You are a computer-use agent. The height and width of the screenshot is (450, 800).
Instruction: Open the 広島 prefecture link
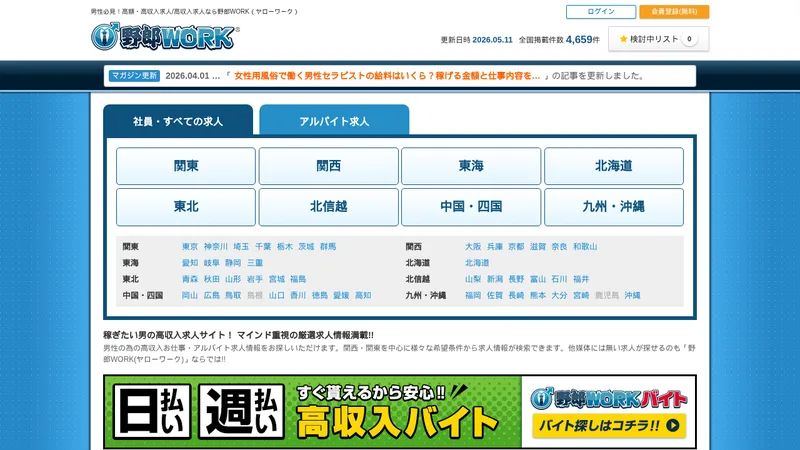point(212,295)
